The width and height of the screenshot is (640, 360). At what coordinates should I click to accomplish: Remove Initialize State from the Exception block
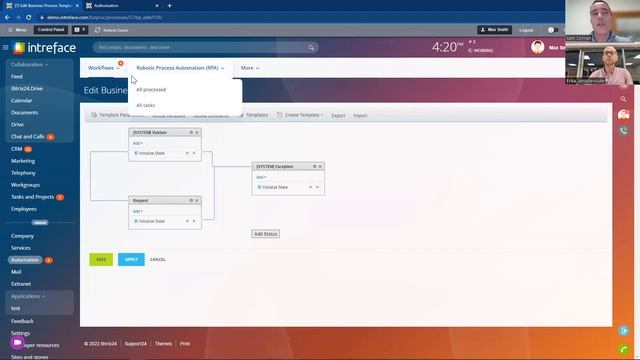[317, 187]
